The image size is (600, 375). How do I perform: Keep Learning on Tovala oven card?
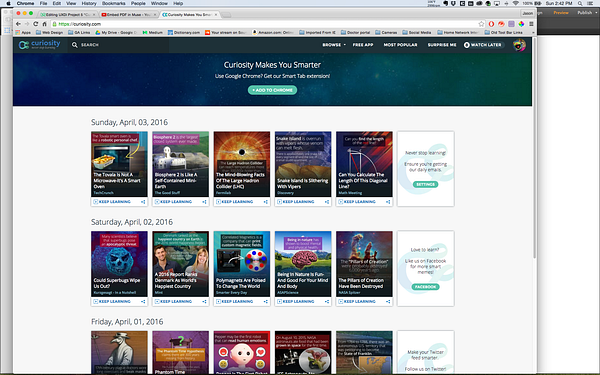click(x=112, y=202)
